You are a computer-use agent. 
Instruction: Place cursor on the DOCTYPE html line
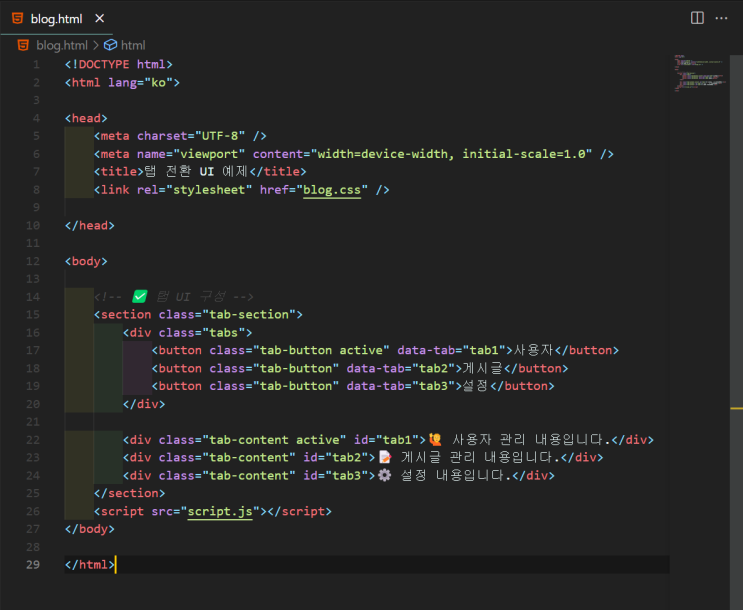[118, 64]
